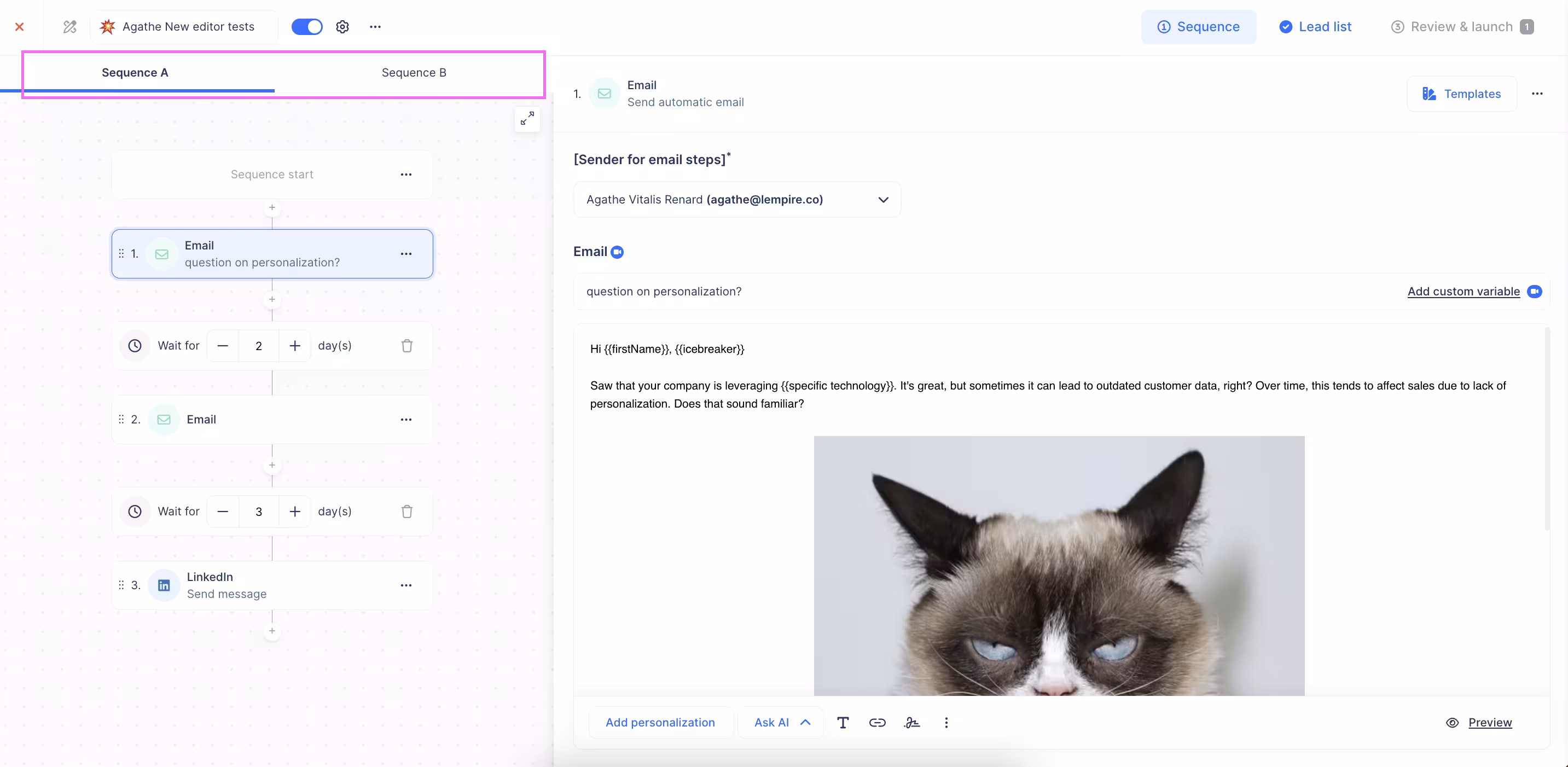Increase the 3-day wait by one day

point(294,512)
